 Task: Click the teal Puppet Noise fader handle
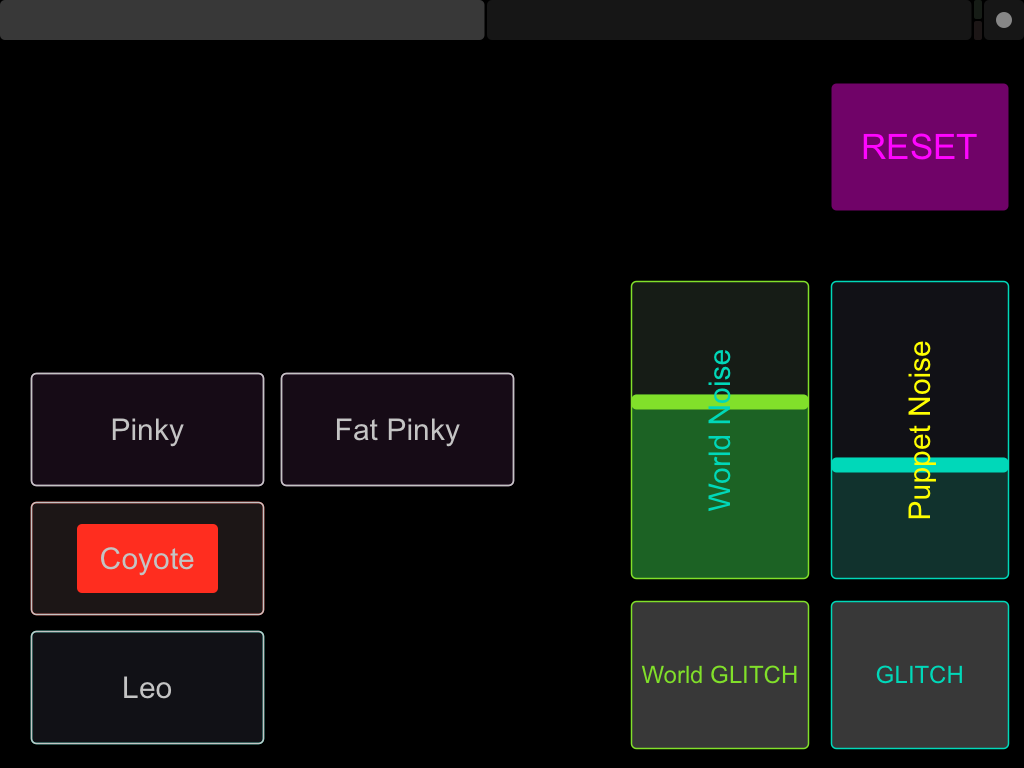(919, 465)
